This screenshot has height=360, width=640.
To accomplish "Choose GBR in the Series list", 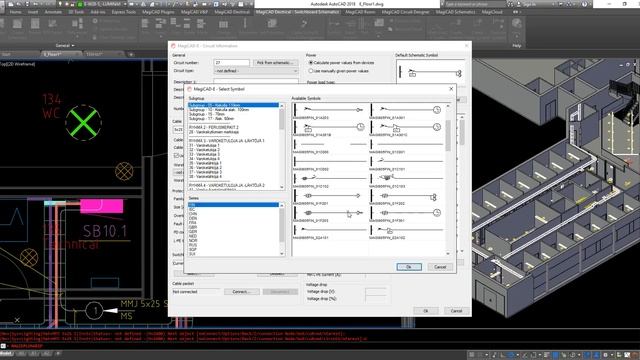I will [x=193, y=227].
